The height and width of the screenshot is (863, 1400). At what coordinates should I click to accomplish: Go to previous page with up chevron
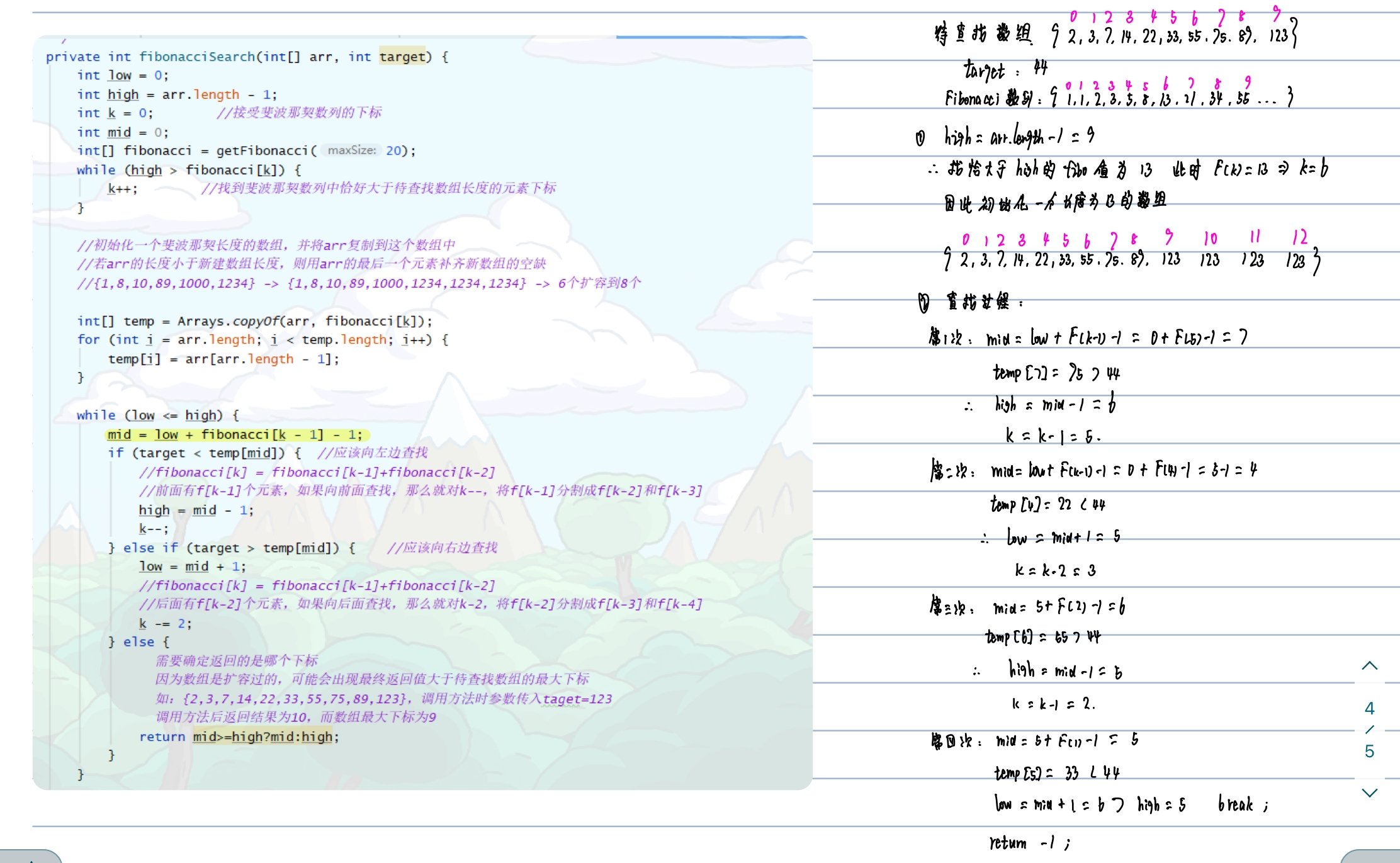1369,666
